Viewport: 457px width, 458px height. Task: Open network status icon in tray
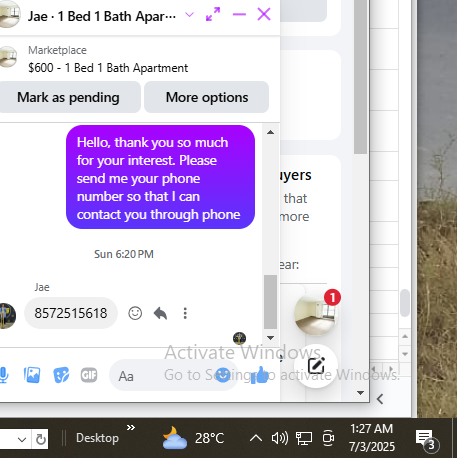(304, 438)
